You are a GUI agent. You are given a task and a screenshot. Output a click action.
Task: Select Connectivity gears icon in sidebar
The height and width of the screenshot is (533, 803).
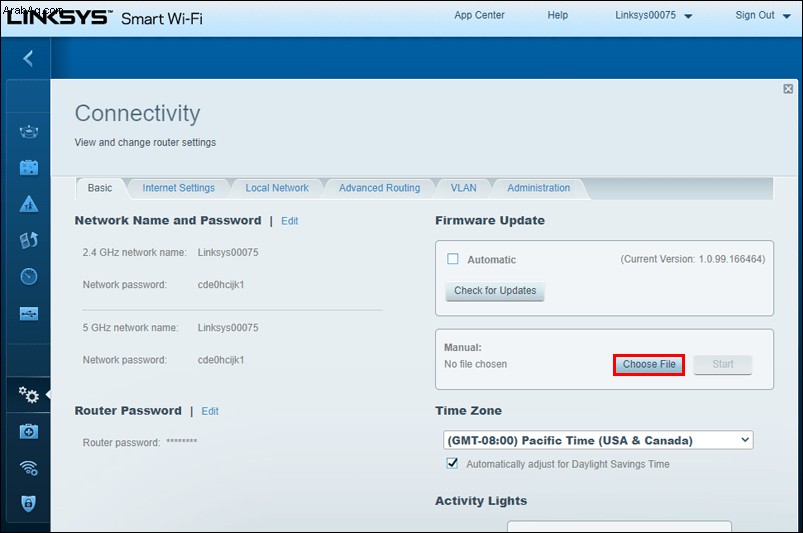click(29, 394)
